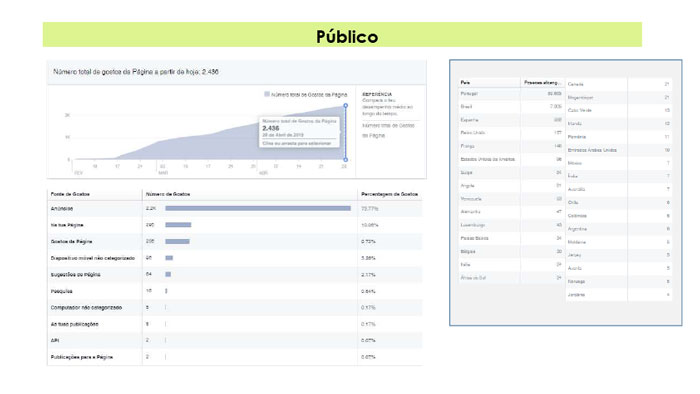Select Roménia in the second country column
Viewport: 700px width, 394px height.
577,137
